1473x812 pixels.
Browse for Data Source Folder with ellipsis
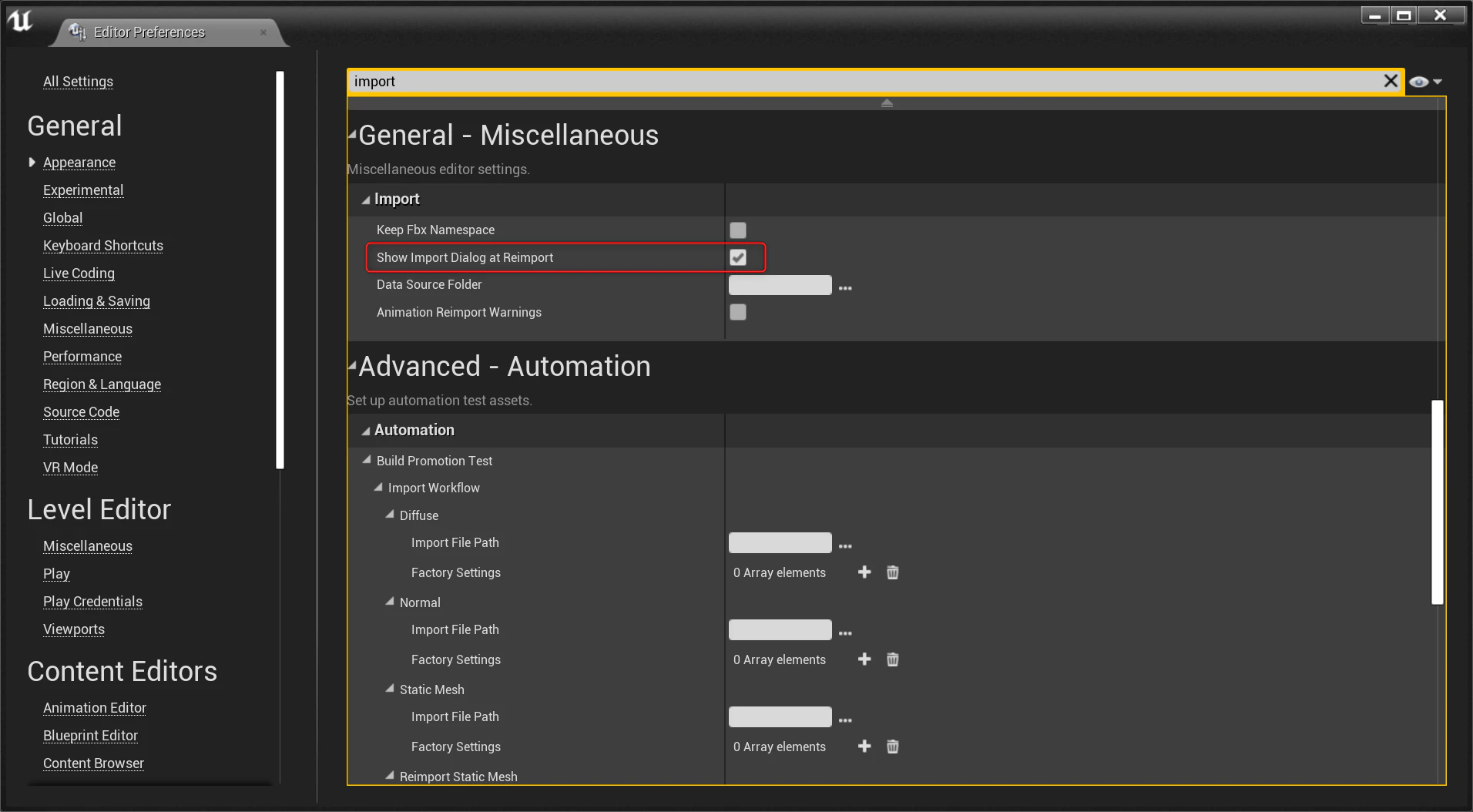tap(845, 287)
